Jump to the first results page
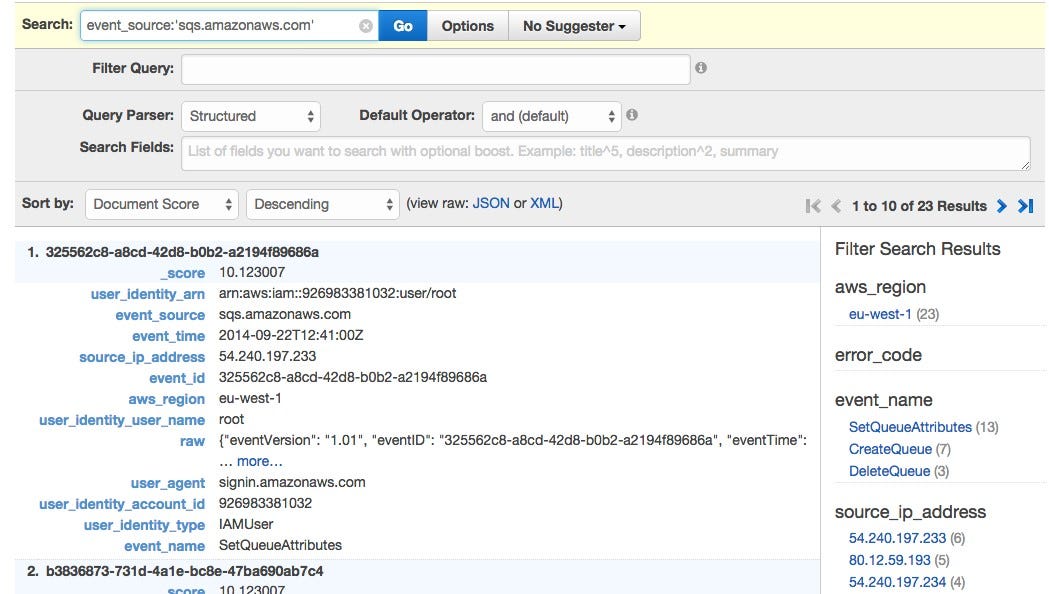The width and height of the screenshot is (1049, 594). click(x=812, y=205)
